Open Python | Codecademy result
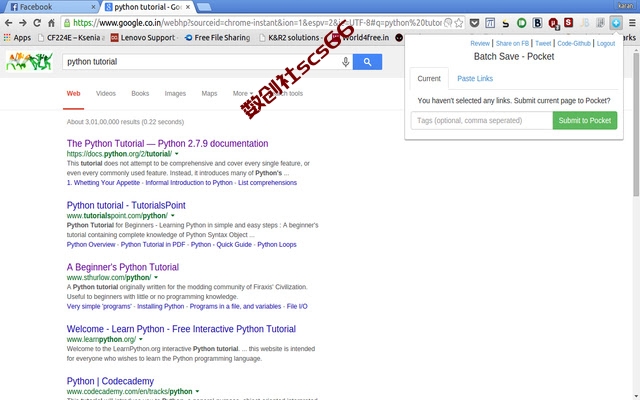This screenshot has height=400, width=640. [110, 381]
